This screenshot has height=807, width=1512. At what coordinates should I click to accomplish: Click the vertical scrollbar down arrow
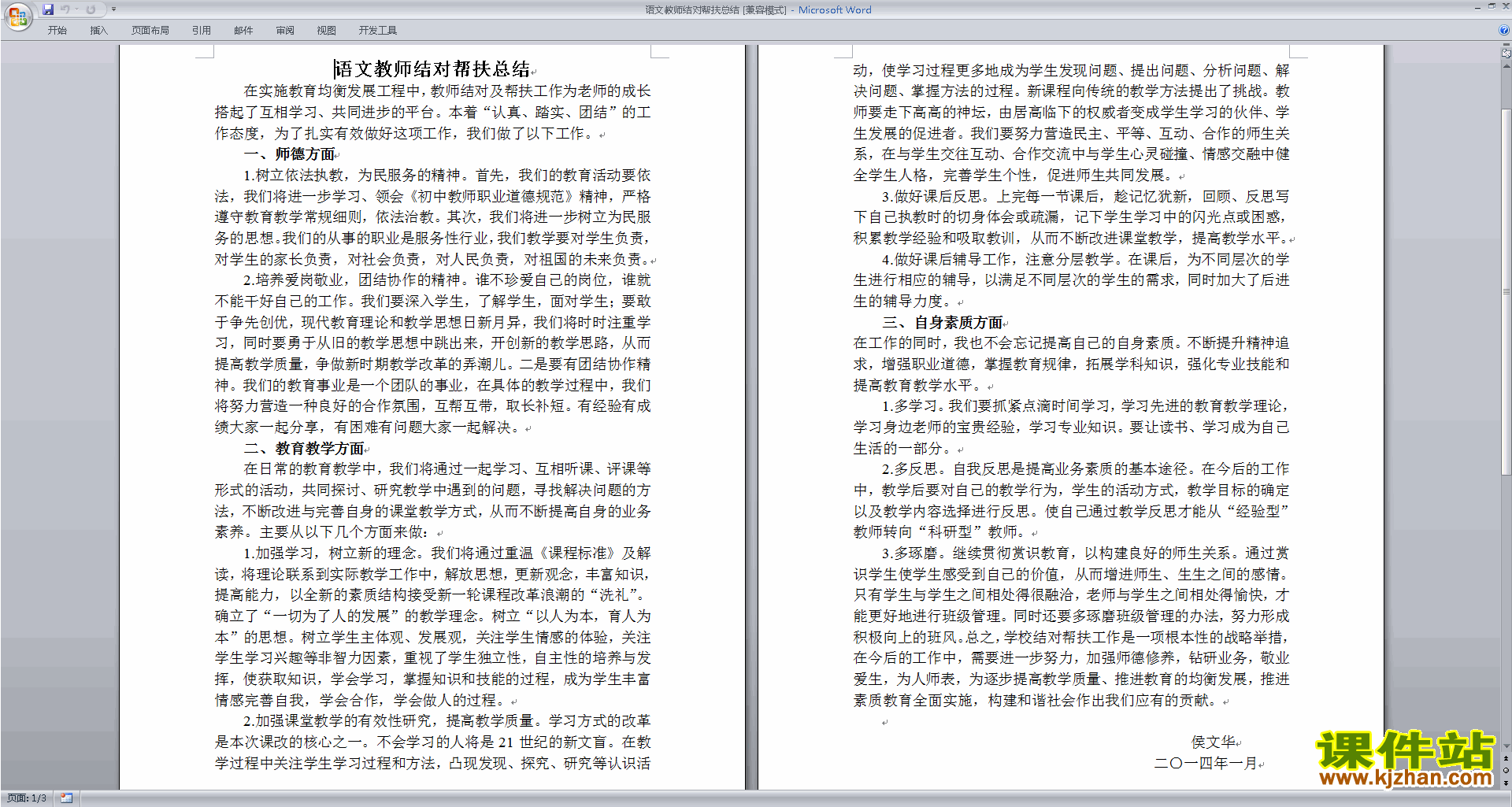click(x=1506, y=746)
